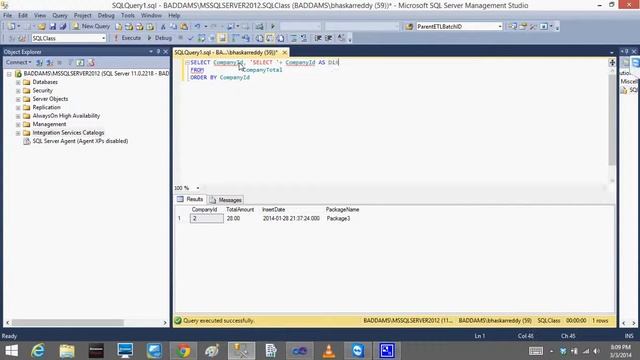Open the Edit menu
Screen dimensions: 640x360
click(x=23, y=16)
